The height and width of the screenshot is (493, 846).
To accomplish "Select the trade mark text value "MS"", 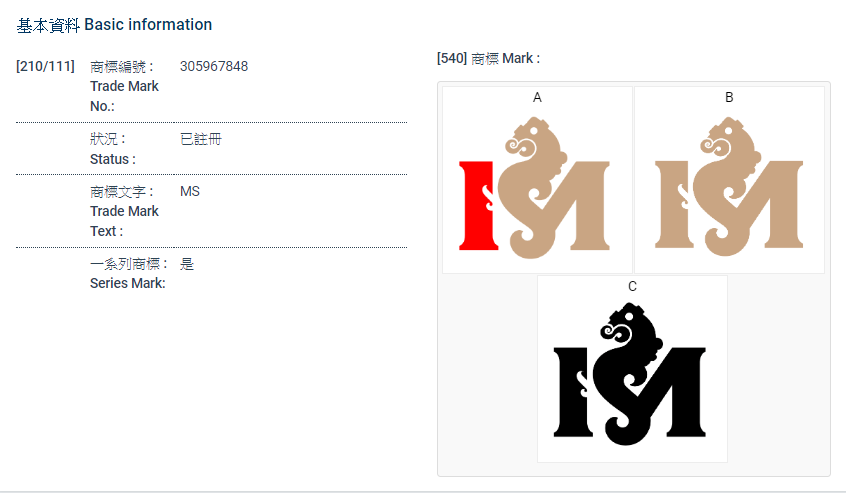I will pyautogui.click(x=190, y=191).
